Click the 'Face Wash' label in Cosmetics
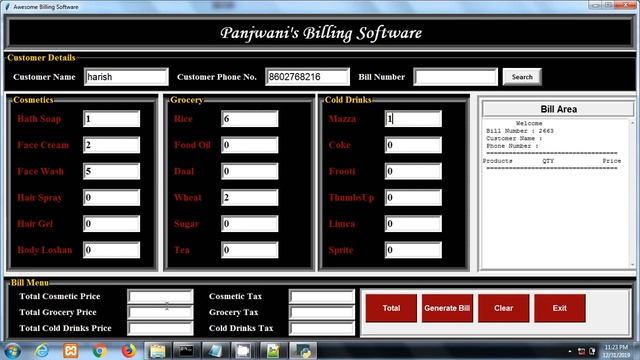The height and width of the screenshot is (360, 640). pos(40,171)
